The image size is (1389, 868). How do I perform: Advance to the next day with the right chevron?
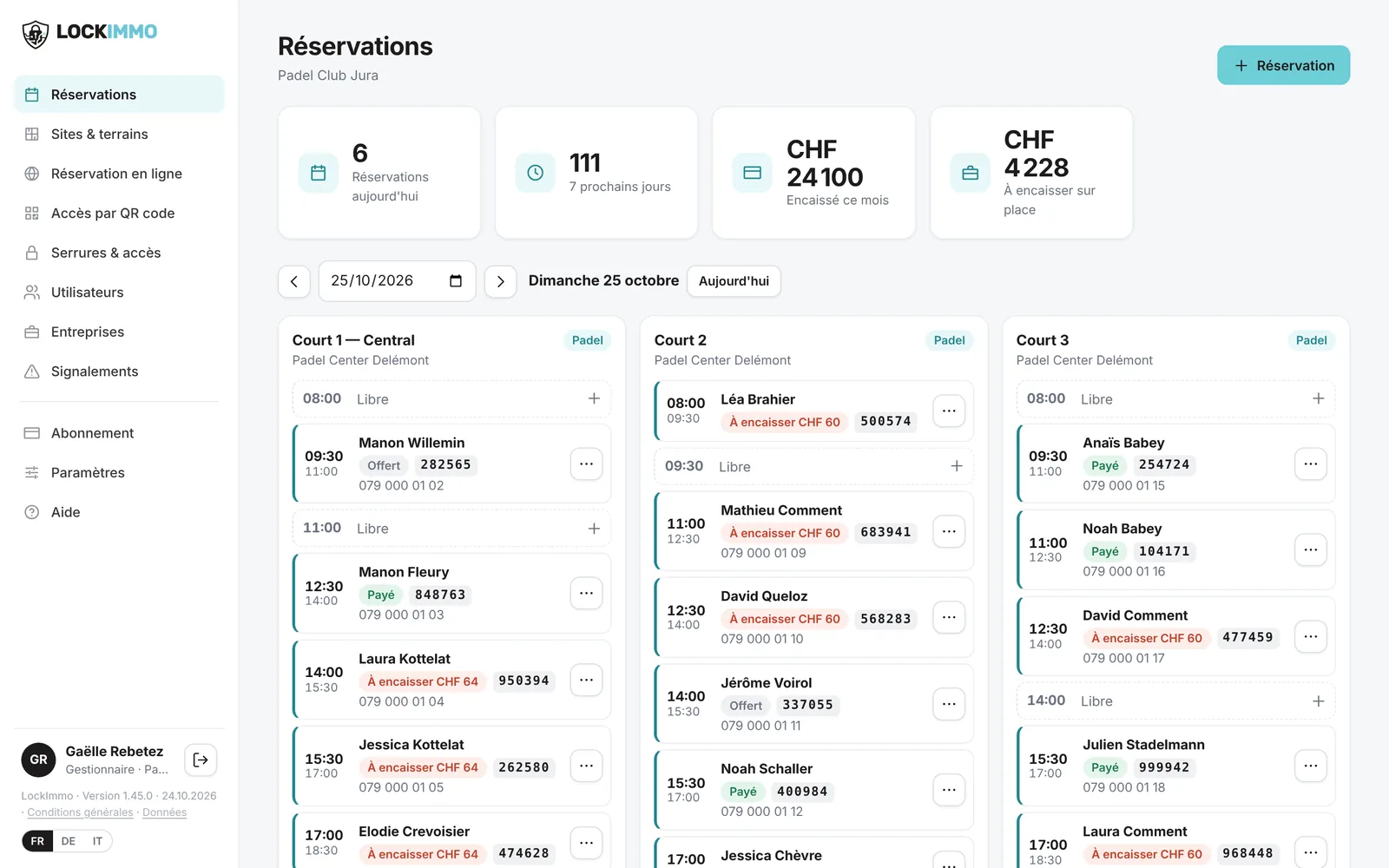[500, 281]
